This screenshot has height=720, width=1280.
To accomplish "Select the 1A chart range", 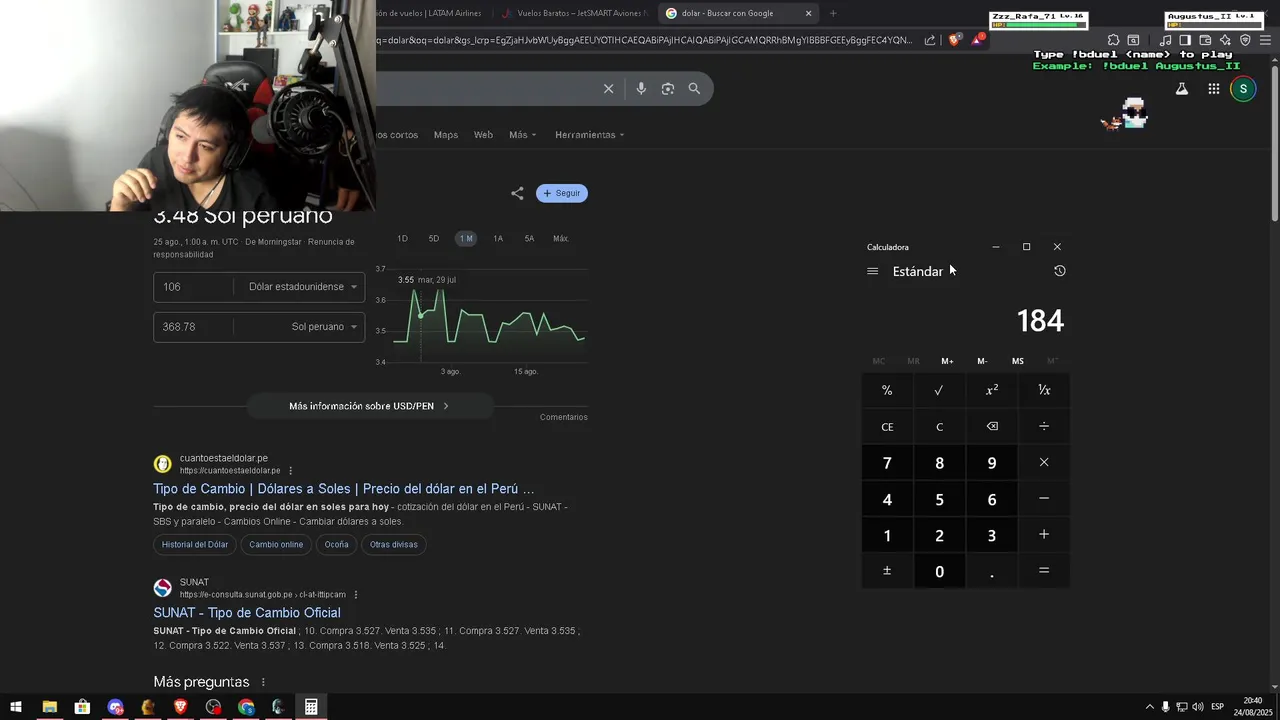I will click(498, 238).
